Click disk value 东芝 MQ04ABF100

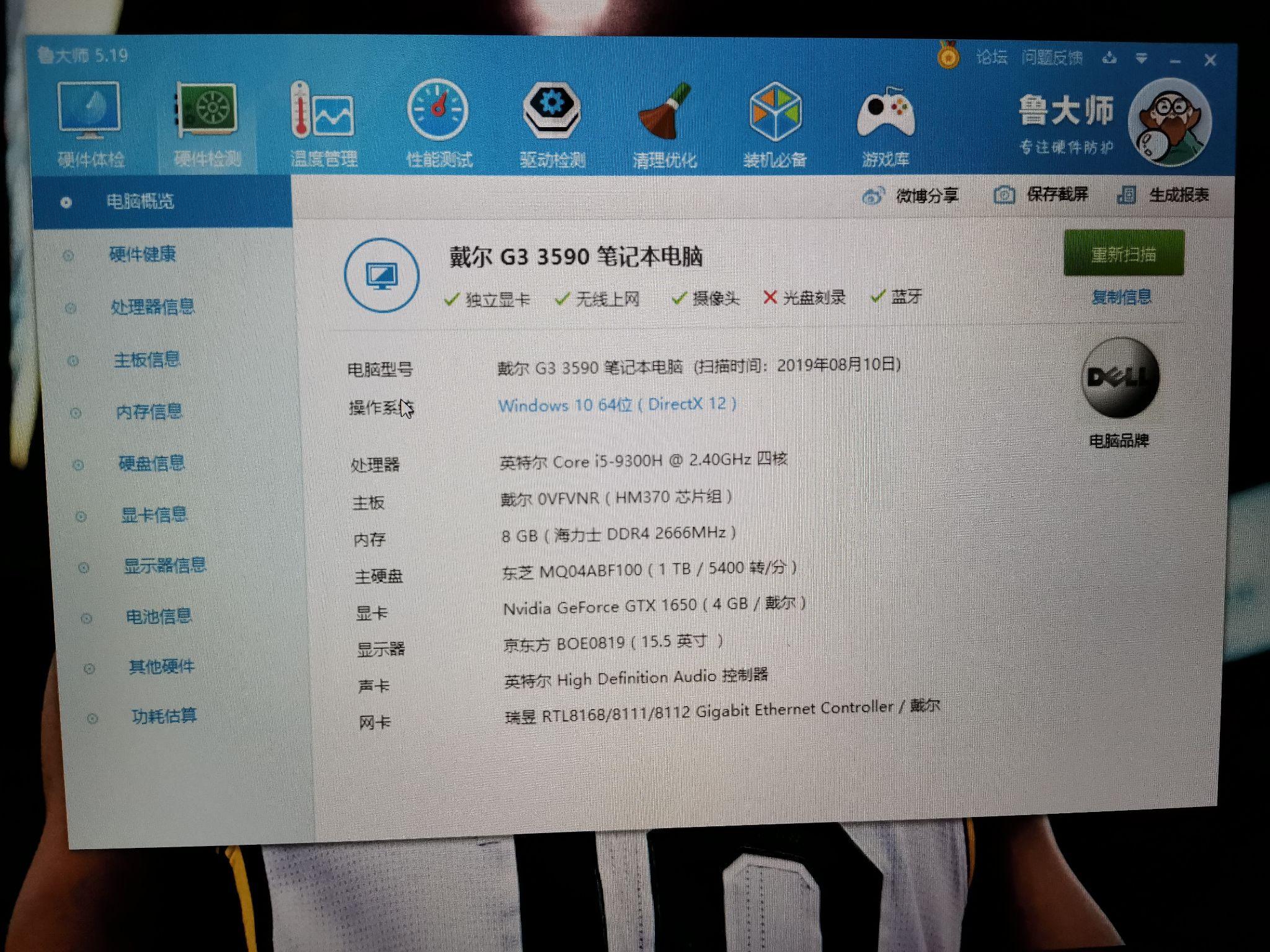click(650, 570)
